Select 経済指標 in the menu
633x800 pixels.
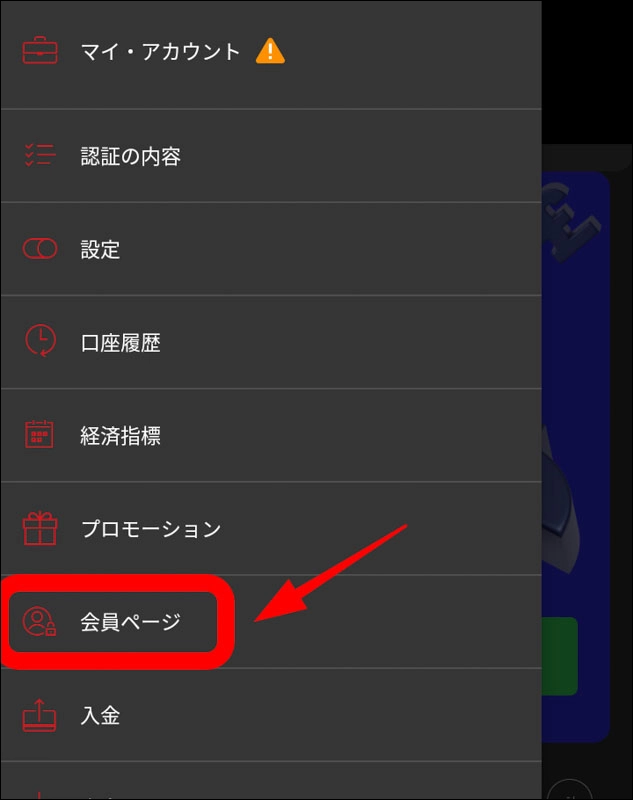271,435
